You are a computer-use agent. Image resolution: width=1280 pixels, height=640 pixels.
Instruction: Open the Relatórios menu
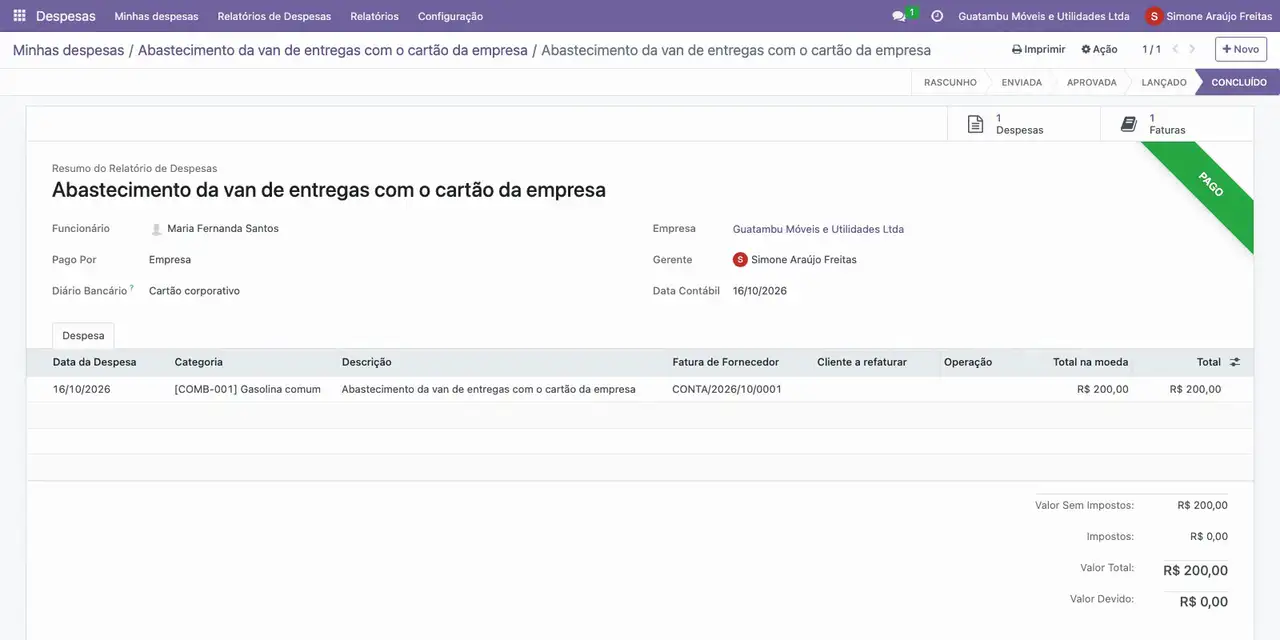374,16
